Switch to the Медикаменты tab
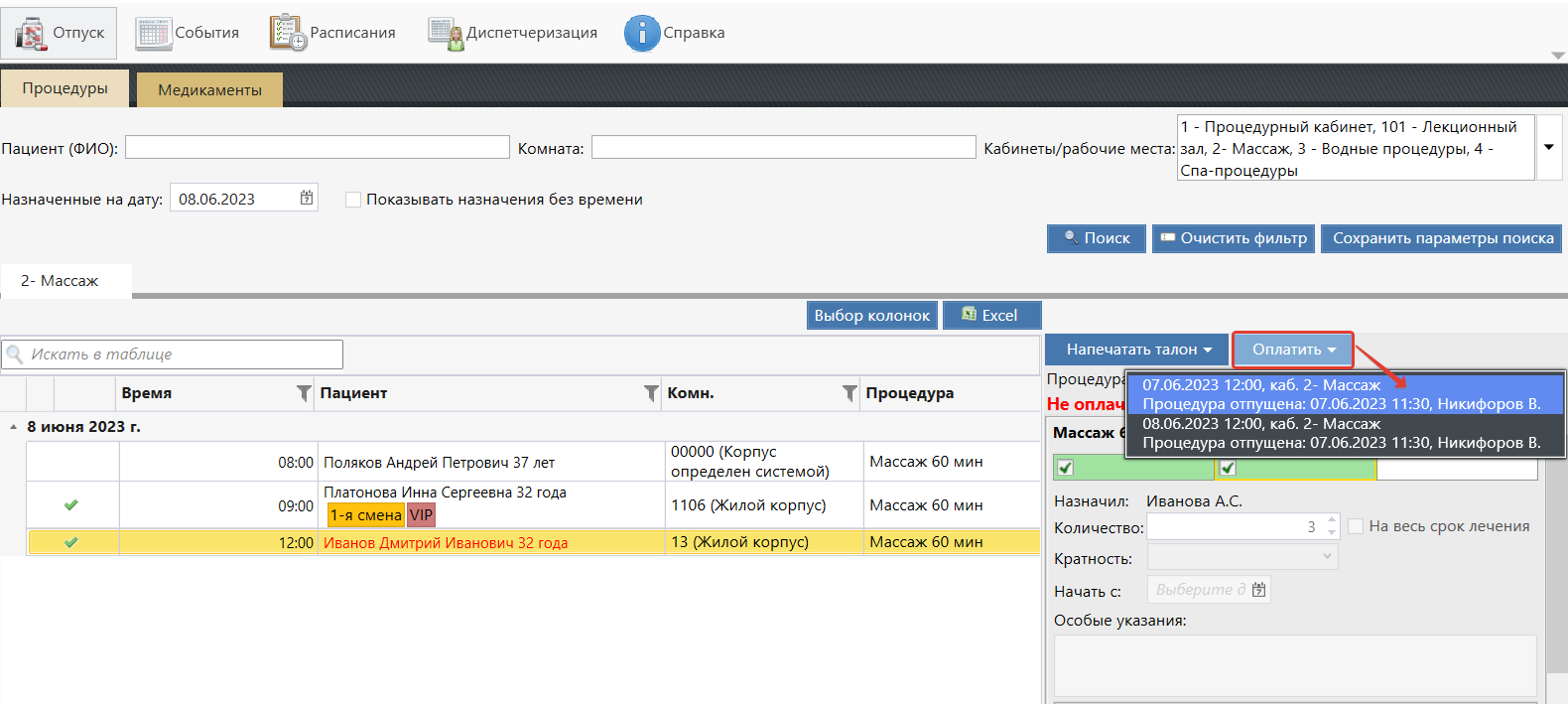 point(209,89)
